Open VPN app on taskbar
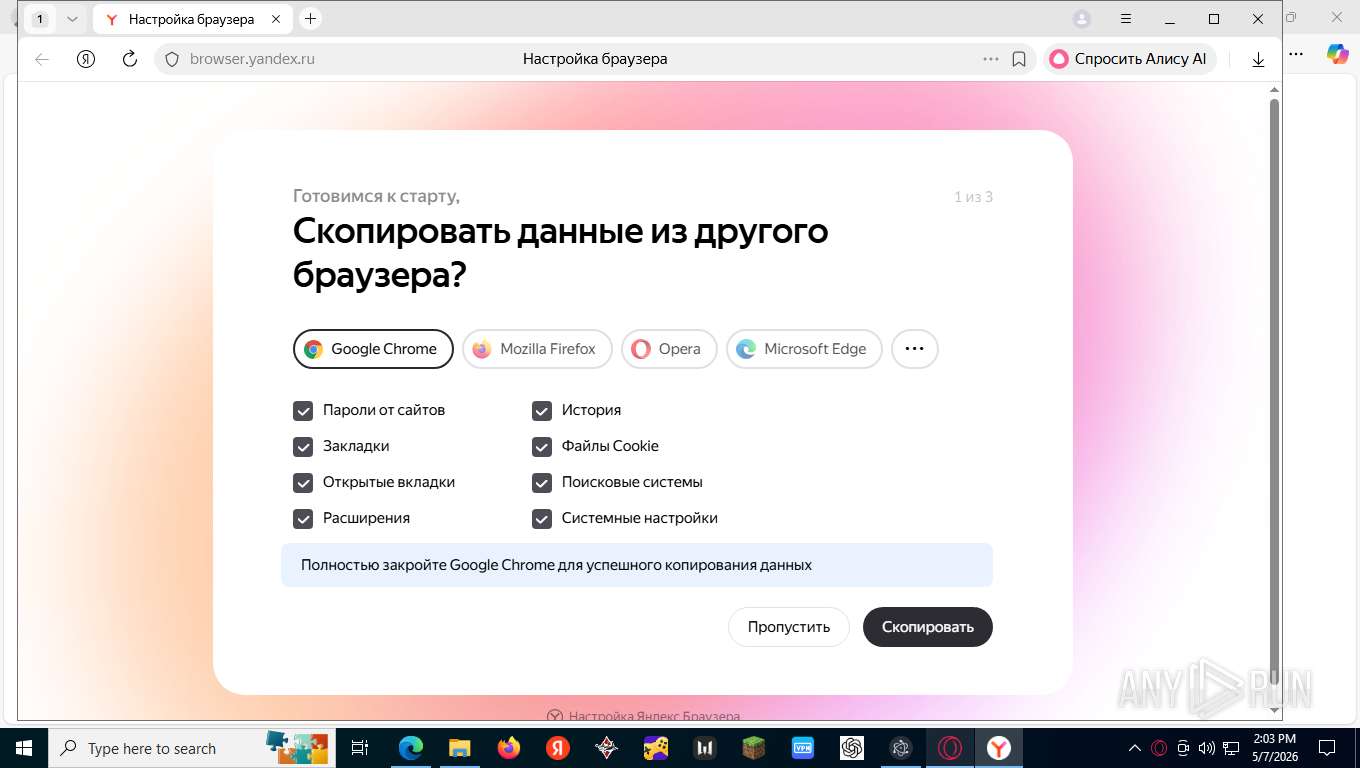 click(802, 748)
